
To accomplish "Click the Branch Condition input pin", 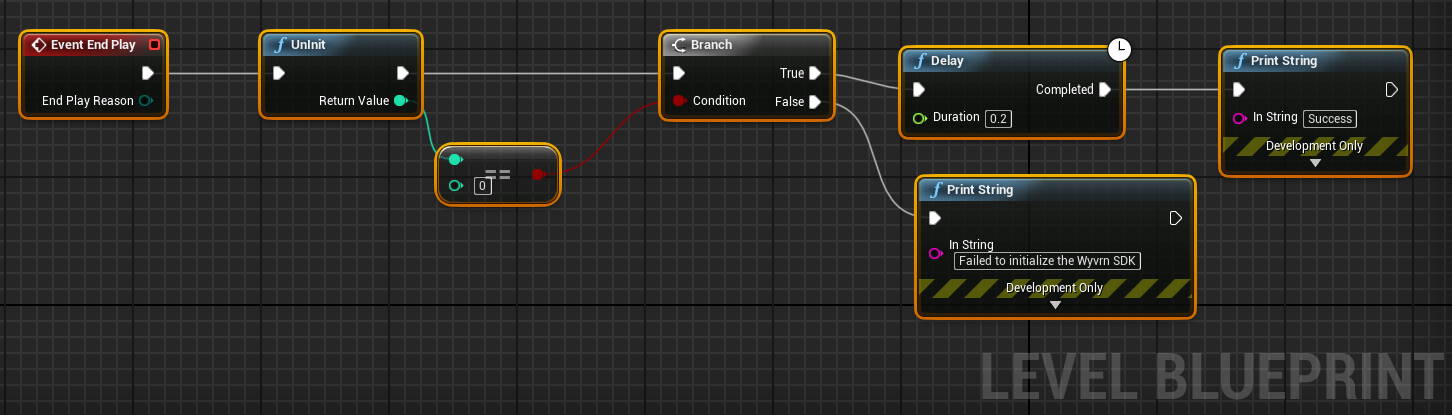I will pos(679,101).
